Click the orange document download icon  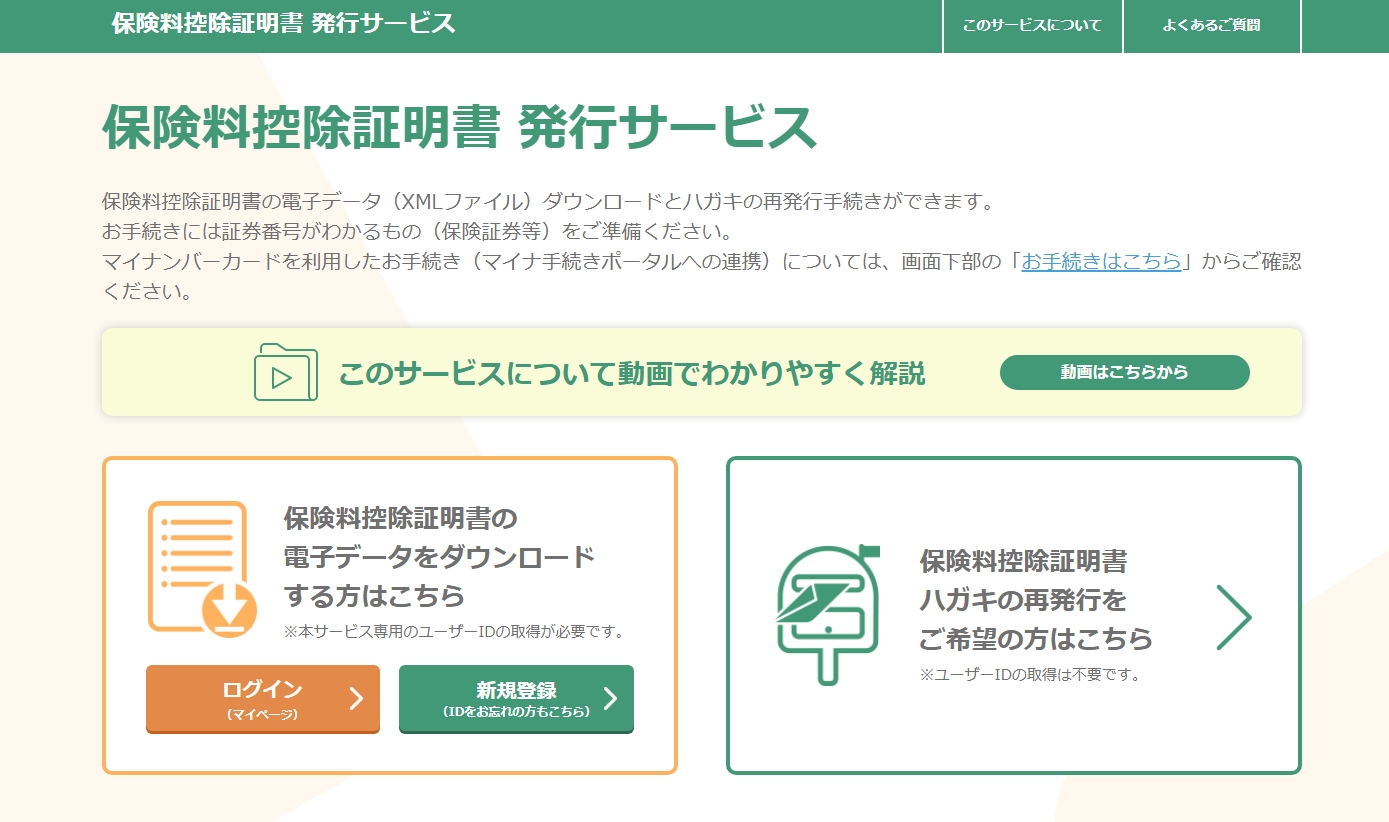203,568
